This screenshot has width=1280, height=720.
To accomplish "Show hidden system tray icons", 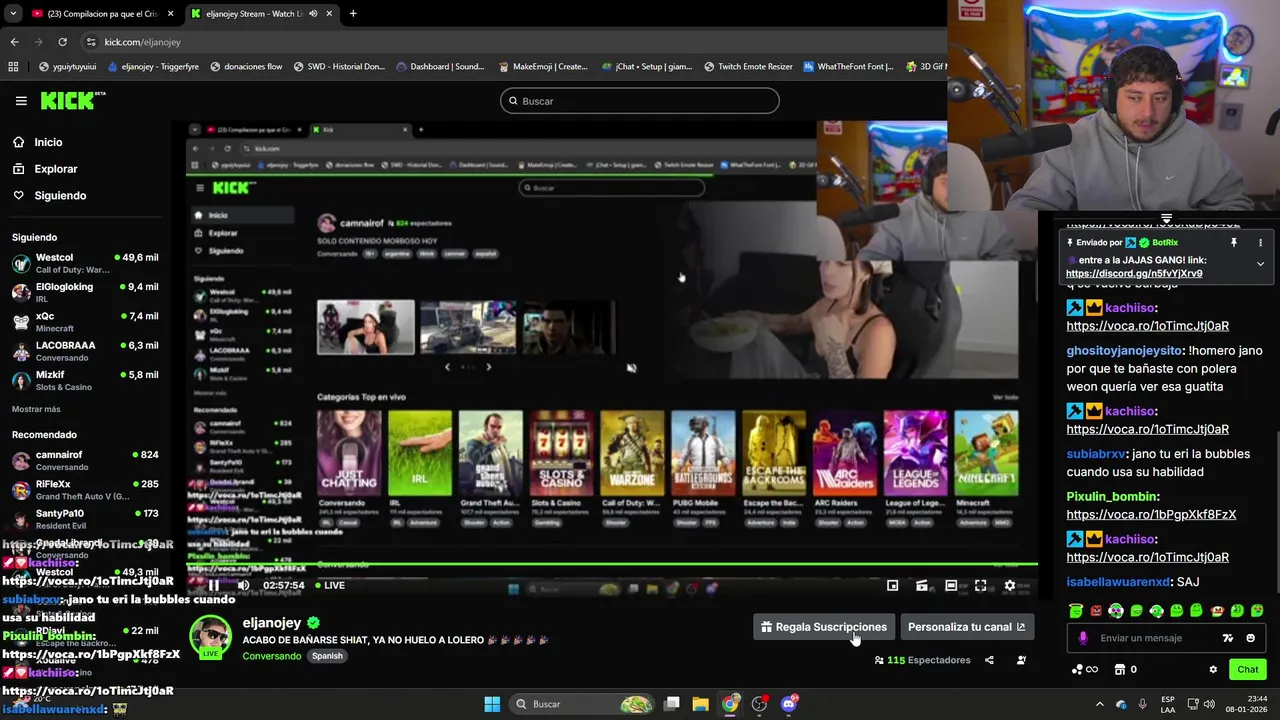I will pos(1099,704).
